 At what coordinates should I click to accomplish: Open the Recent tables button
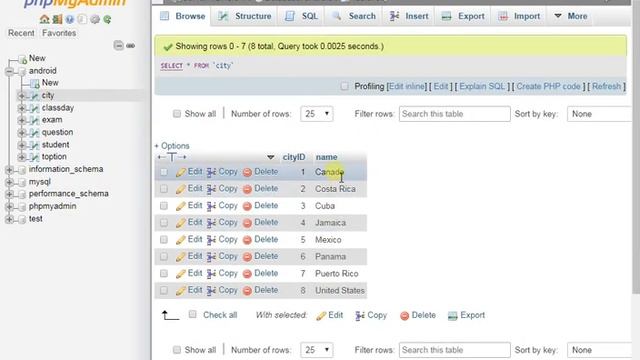21,33
